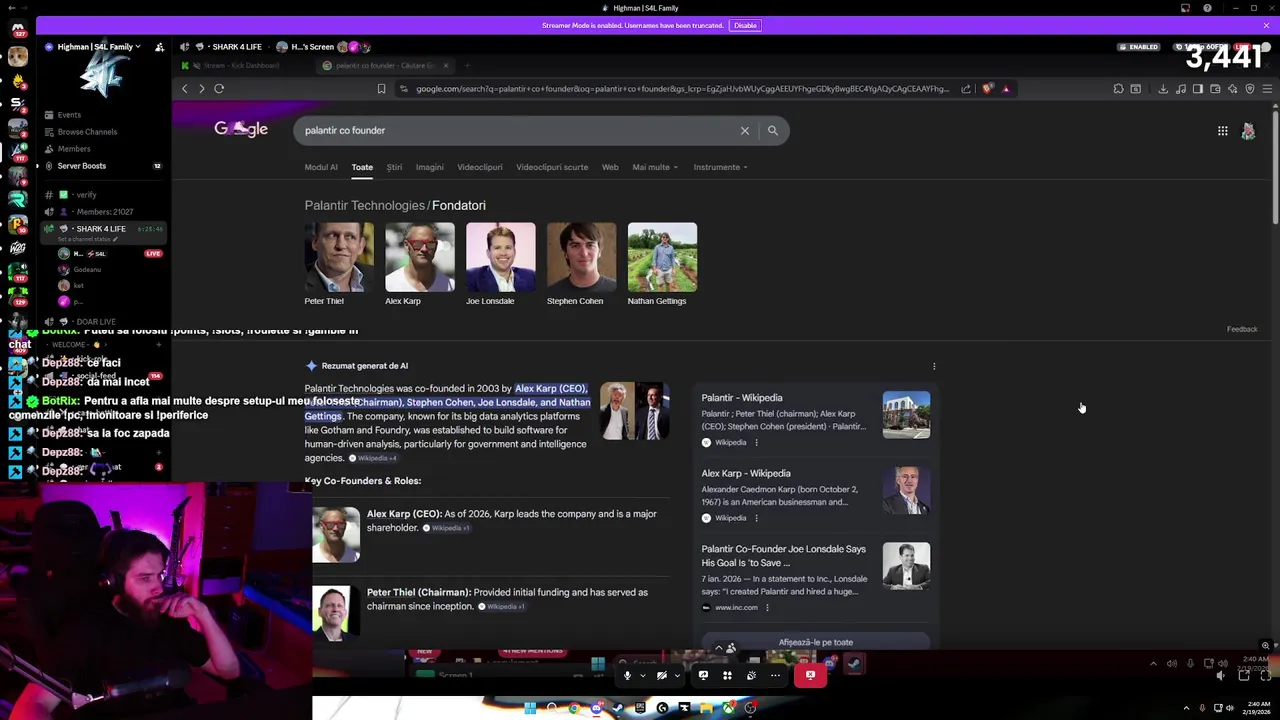Clear the Google search box with X

click(745, 131)
